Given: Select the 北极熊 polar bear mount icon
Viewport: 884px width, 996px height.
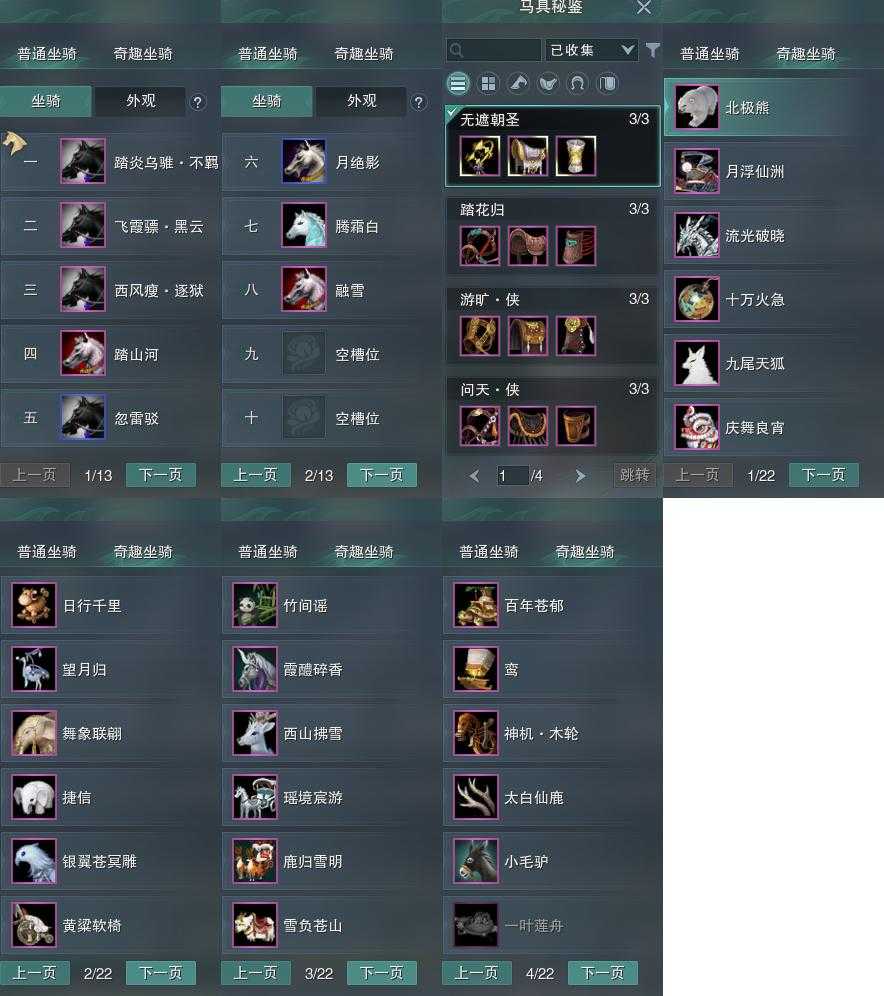Looking at the screenshot, I should click(x=697, y=107).
